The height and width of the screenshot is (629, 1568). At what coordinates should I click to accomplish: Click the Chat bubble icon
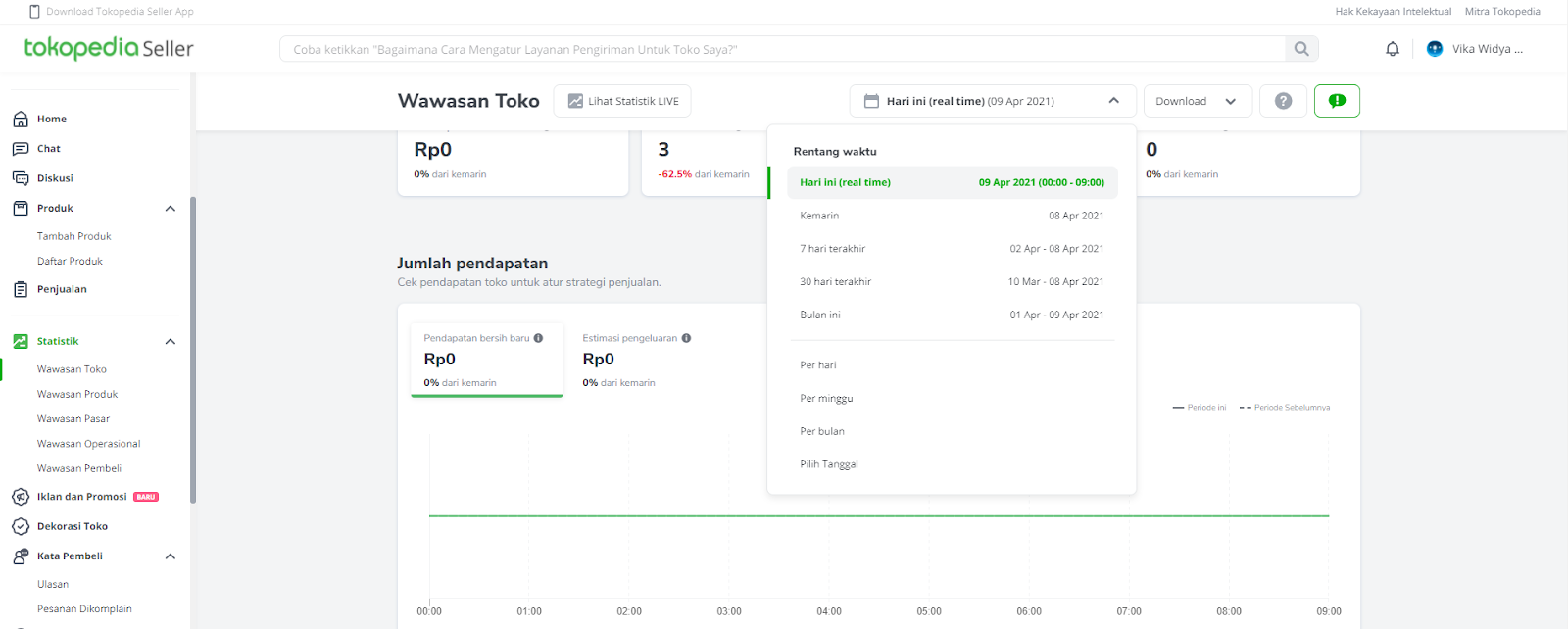pos(21,149)
